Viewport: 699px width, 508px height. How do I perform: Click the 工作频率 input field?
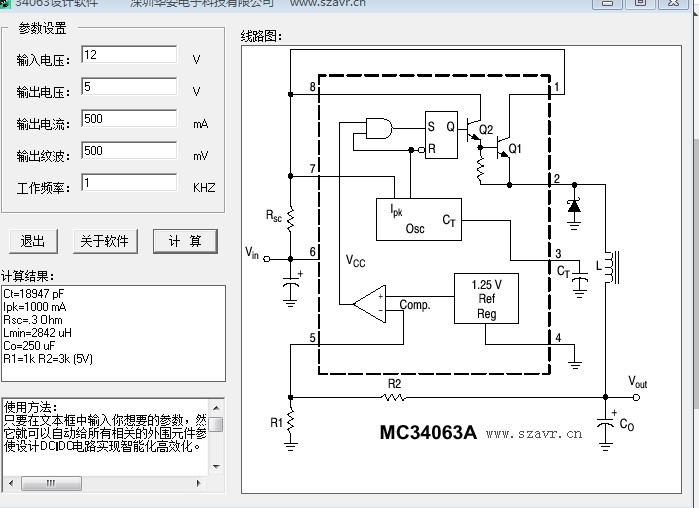(129, 183)
